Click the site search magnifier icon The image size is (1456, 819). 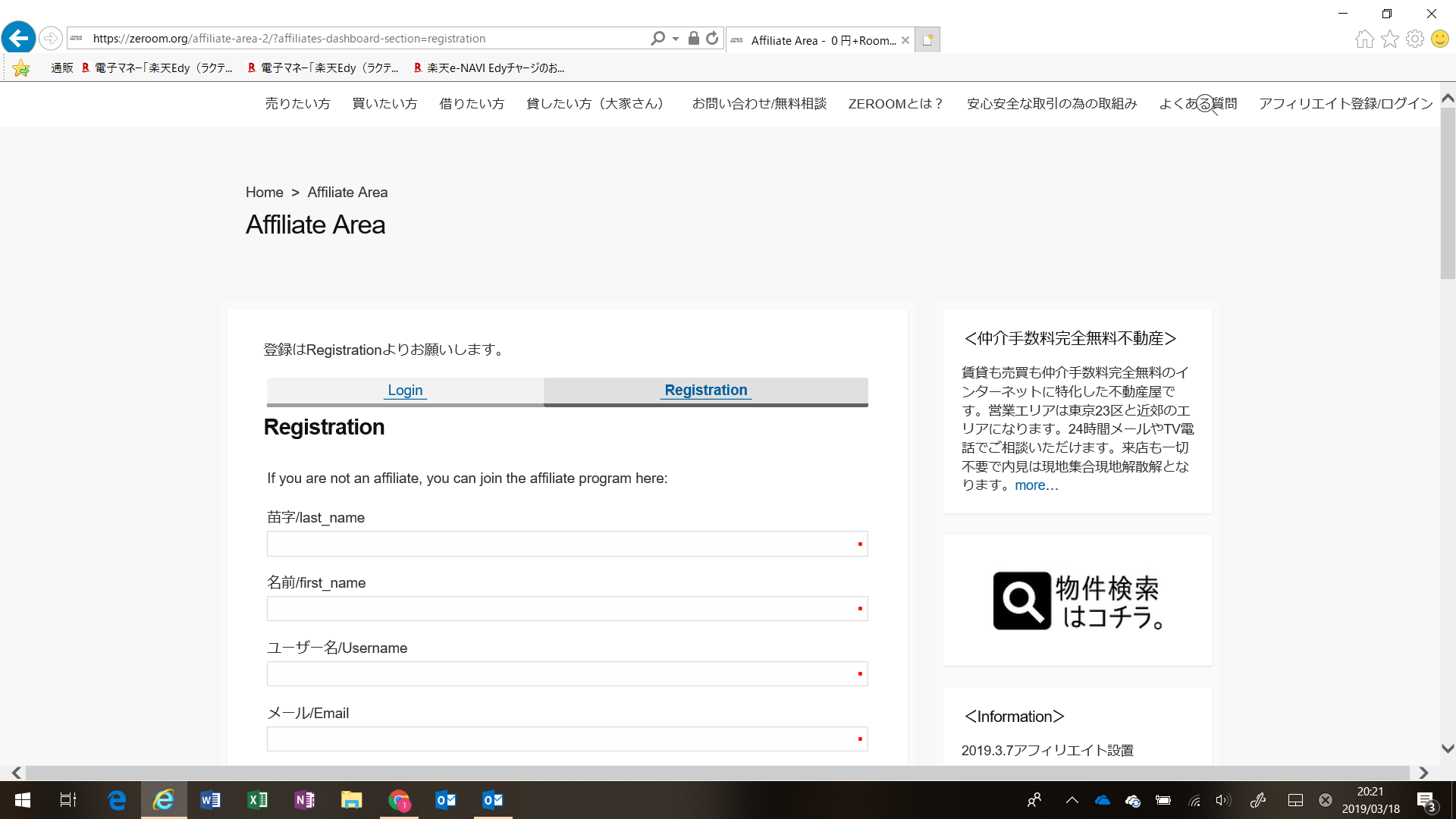[1207, 105]
